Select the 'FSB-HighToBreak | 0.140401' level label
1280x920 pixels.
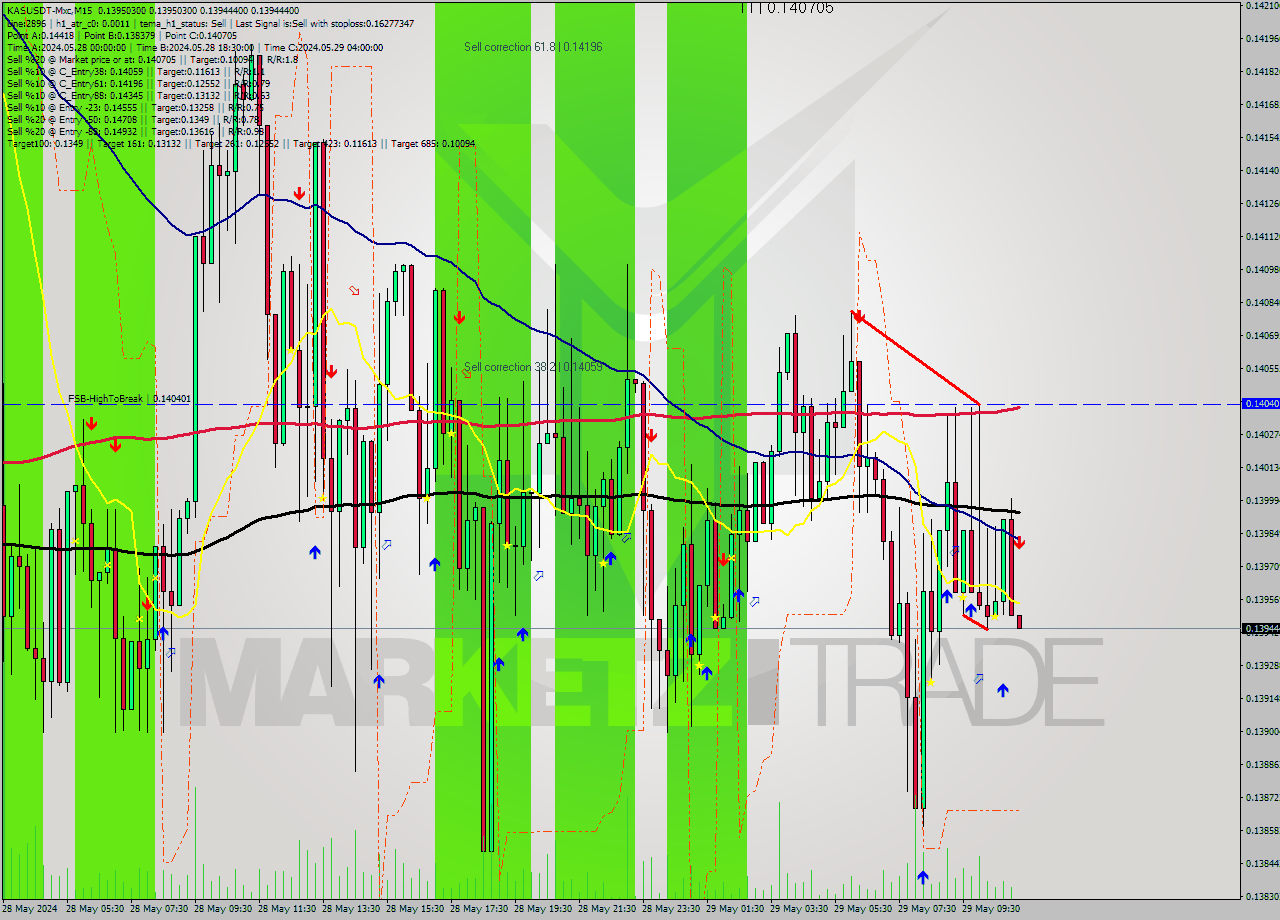coord(129,399)
